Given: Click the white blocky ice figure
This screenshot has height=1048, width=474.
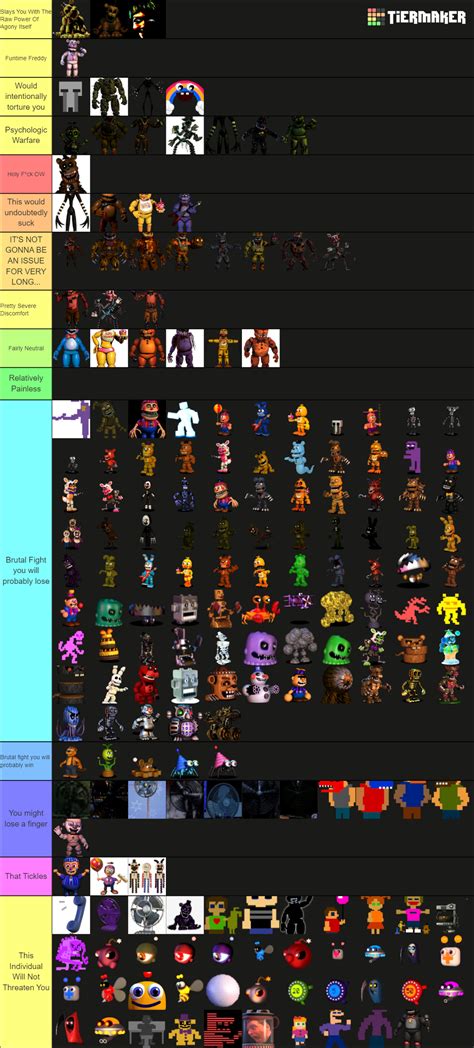Looking at the screenshot, I should pyautogui.click(x=185, y=419).
